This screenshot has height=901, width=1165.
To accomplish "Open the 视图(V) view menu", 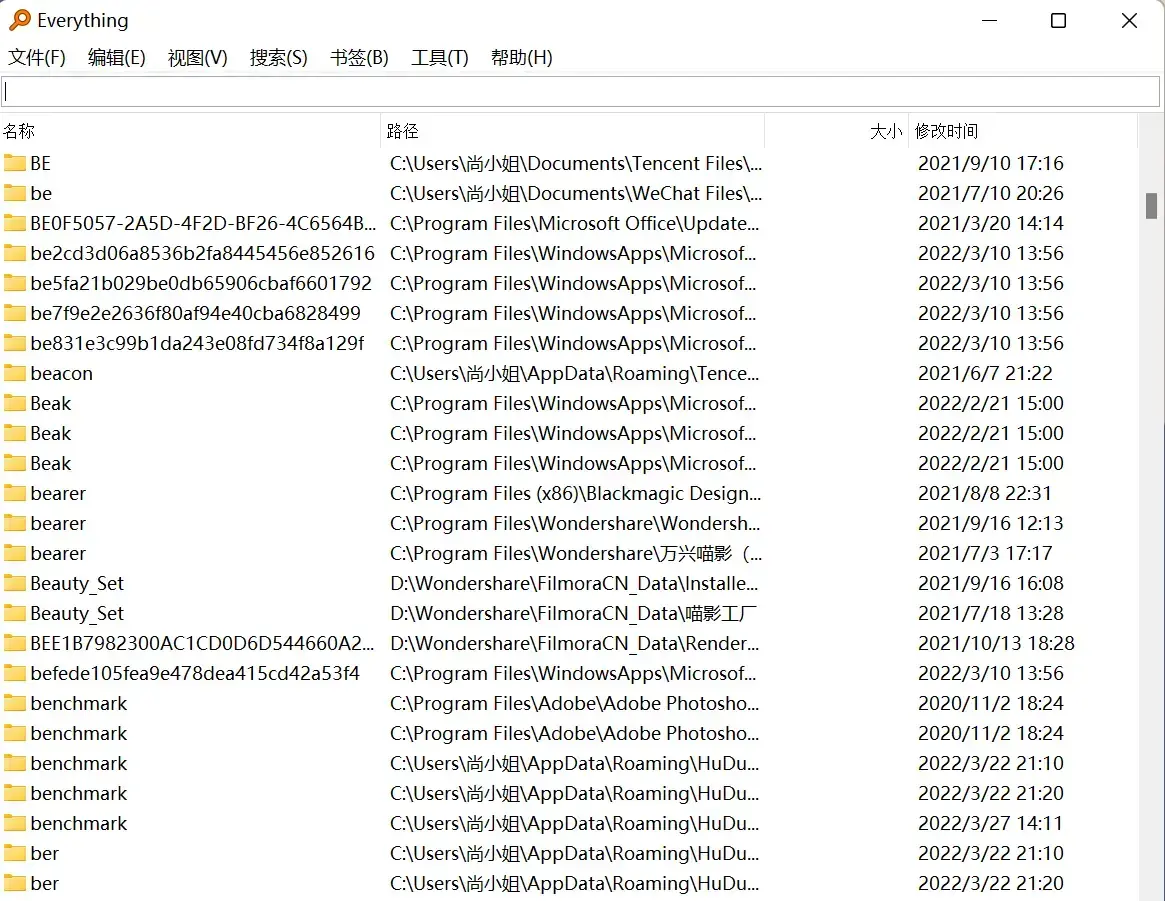I will coord(197,58).
